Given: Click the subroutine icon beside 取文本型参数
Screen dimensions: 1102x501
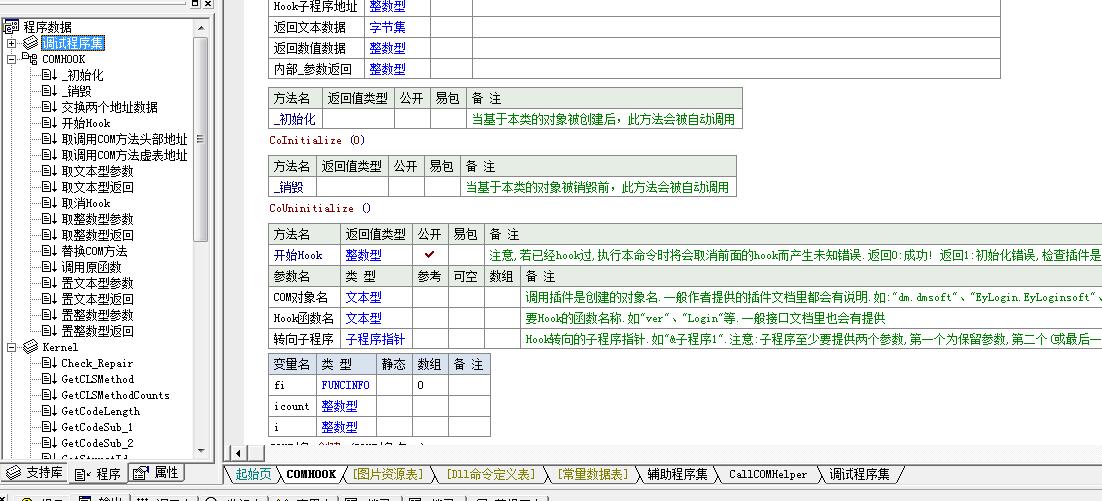Looking at the screenshot, I should pyautogui.click(x=49, y=171).
